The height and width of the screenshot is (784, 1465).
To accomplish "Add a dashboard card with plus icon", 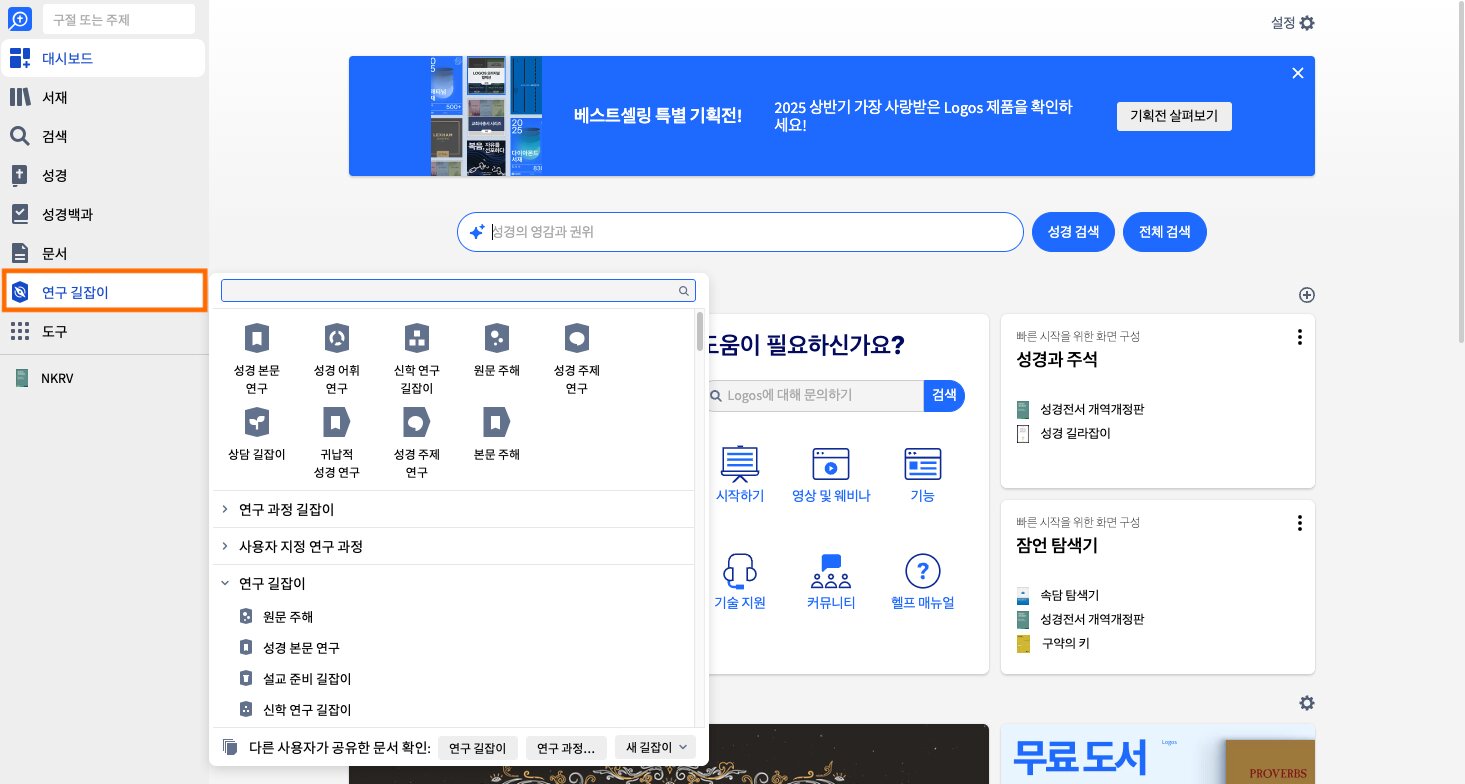I will click(1306, 295).
